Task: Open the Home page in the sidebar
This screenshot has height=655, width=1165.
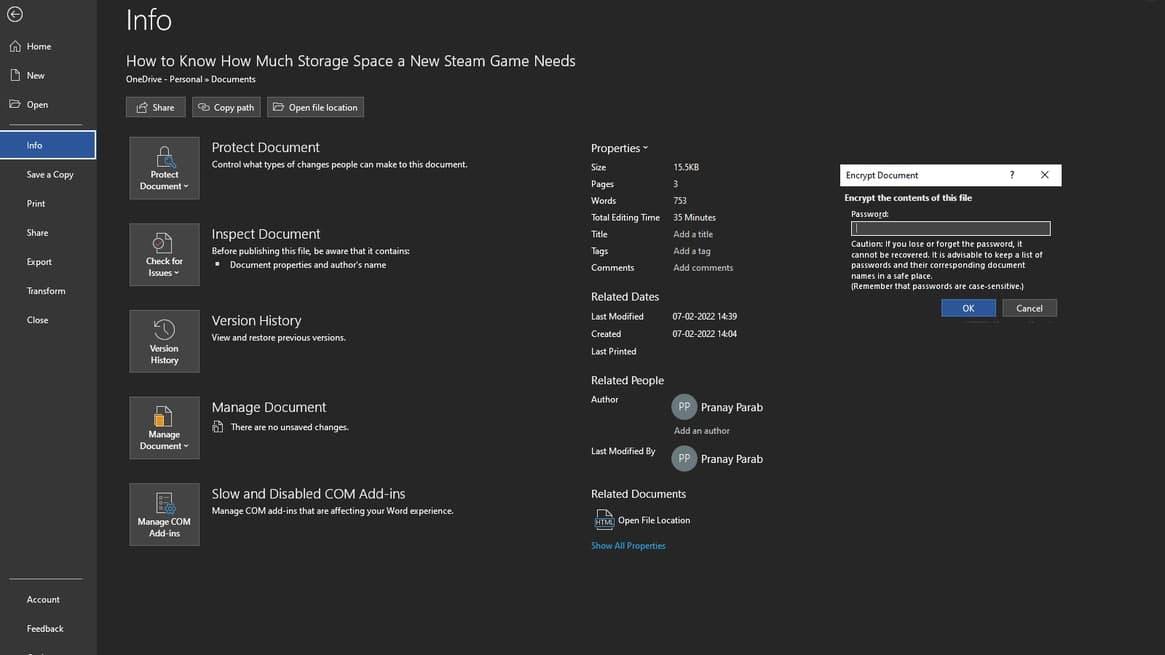Action: (39, 46)
